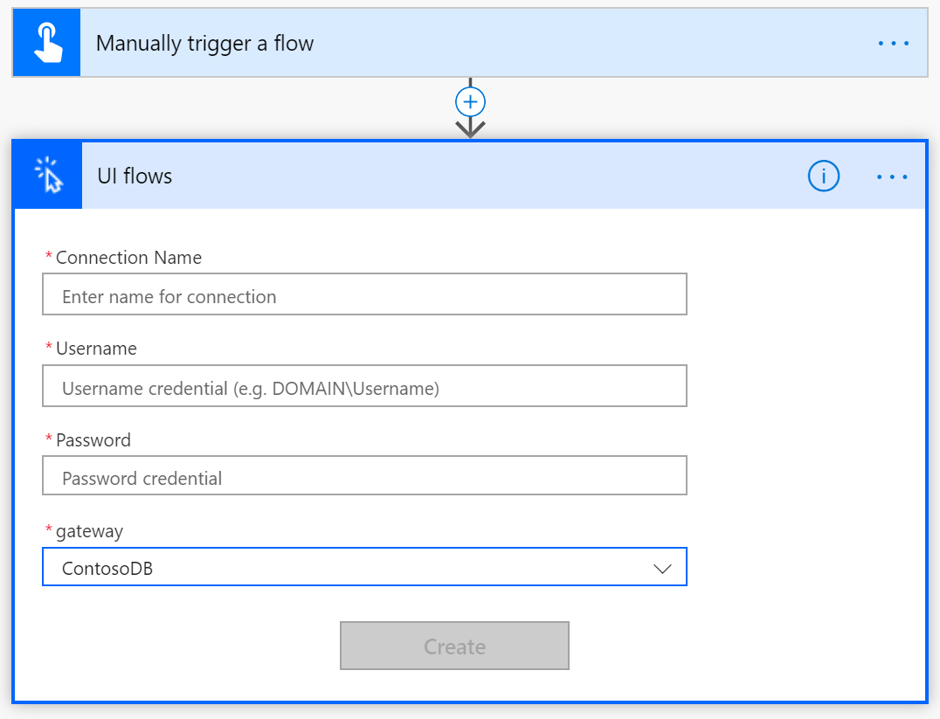
Task: Insert a new step with plus icon
Action: 470,102
